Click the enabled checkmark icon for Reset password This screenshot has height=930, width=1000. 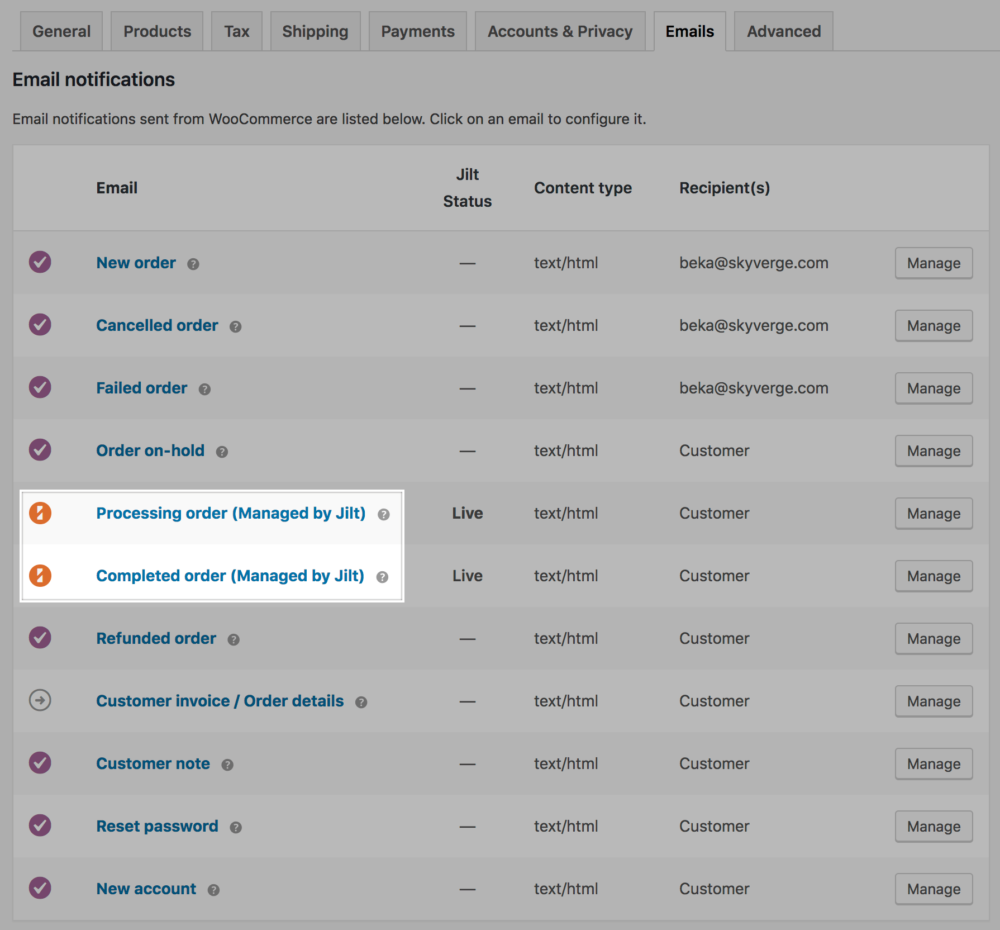pyautogui.click(x=40, y=825)
